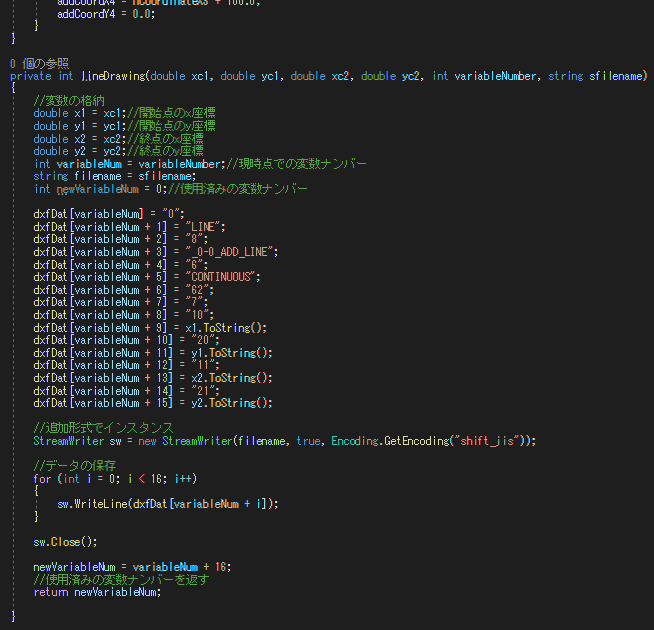This screenshot has height=630, width=654.
Task: Click the comment "//変数の格納"
Action: pyautogui.click(x=69, y=101)
